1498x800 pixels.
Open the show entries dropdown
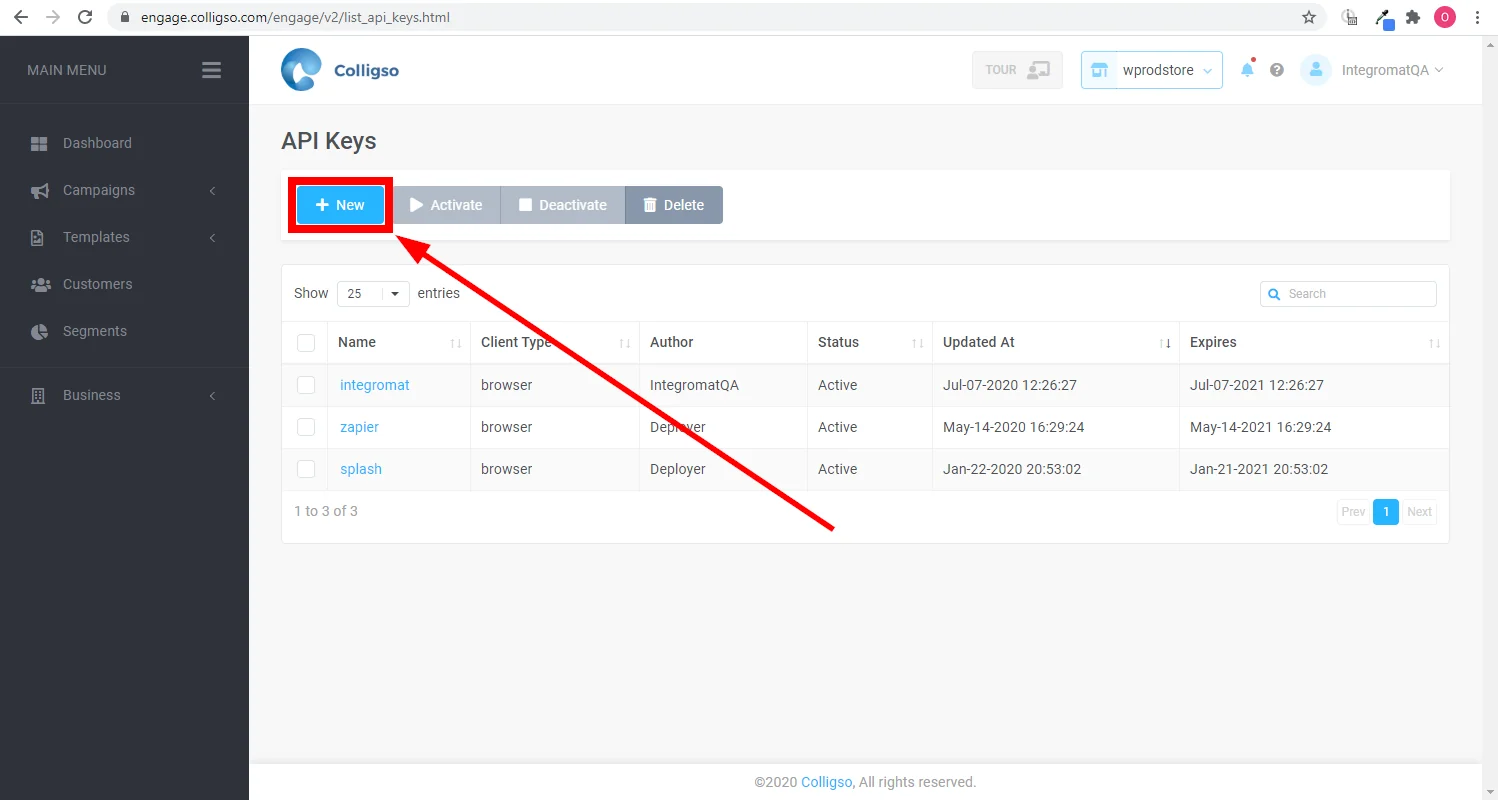pyautogui.click(x=373, y=294)
